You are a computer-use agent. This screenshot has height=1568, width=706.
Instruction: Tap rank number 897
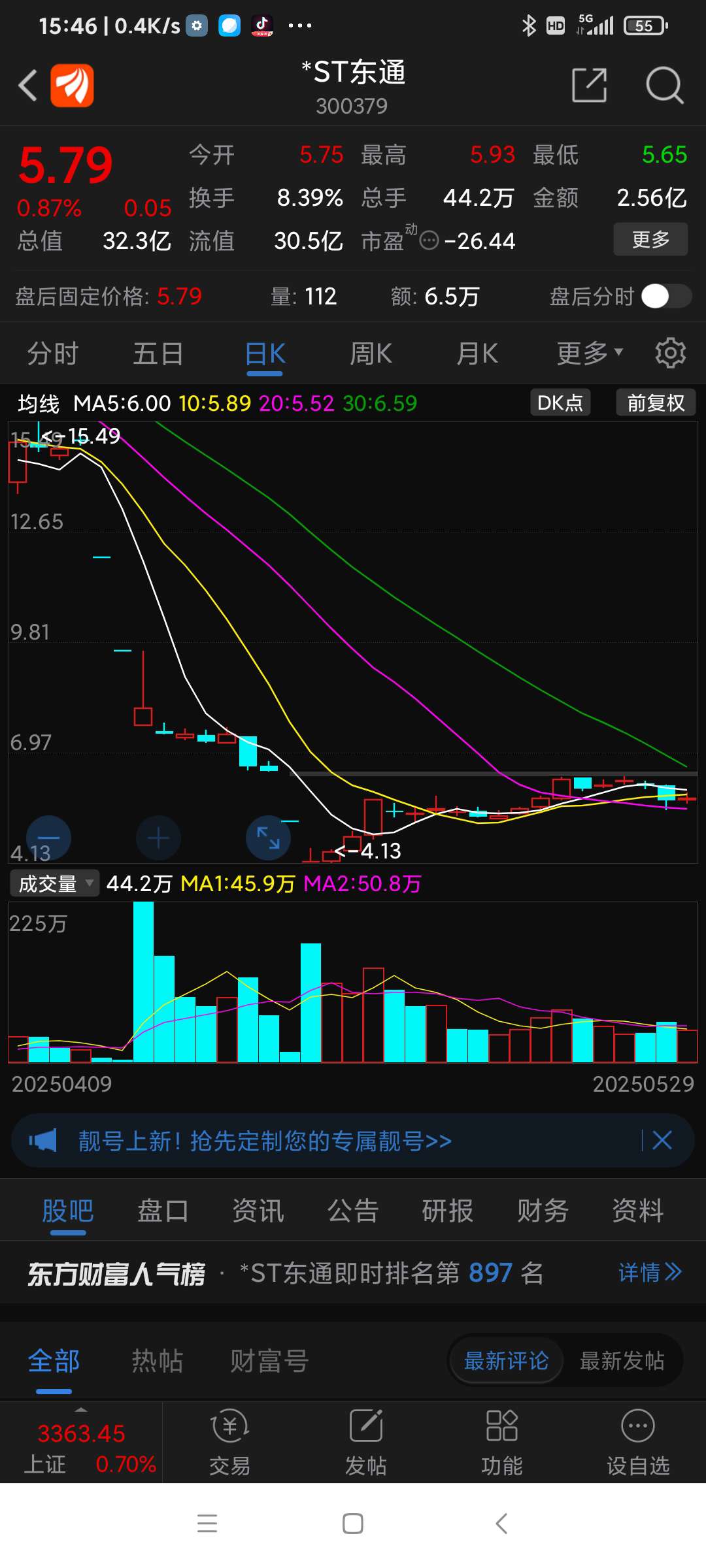coord(490,1273)
